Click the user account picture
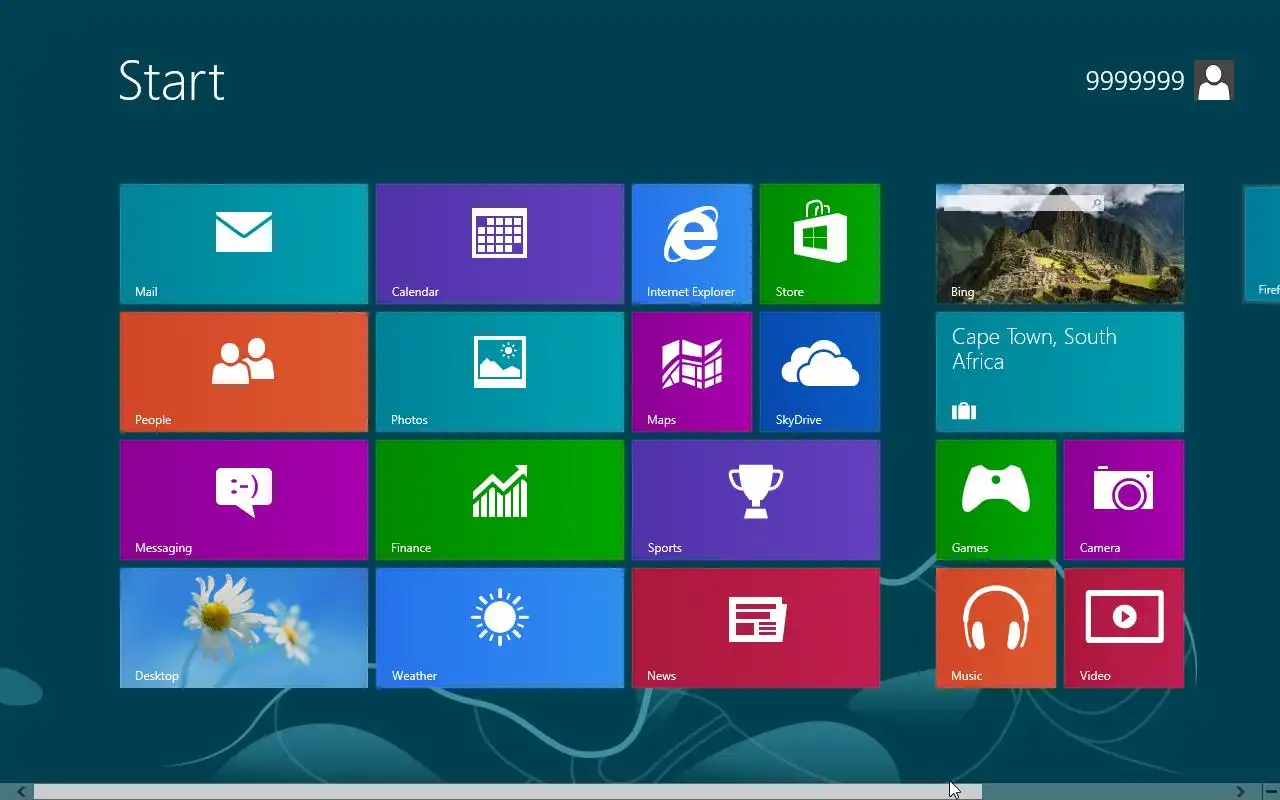The width and height of the screenshot is (1280, 800). (1214, 80)
